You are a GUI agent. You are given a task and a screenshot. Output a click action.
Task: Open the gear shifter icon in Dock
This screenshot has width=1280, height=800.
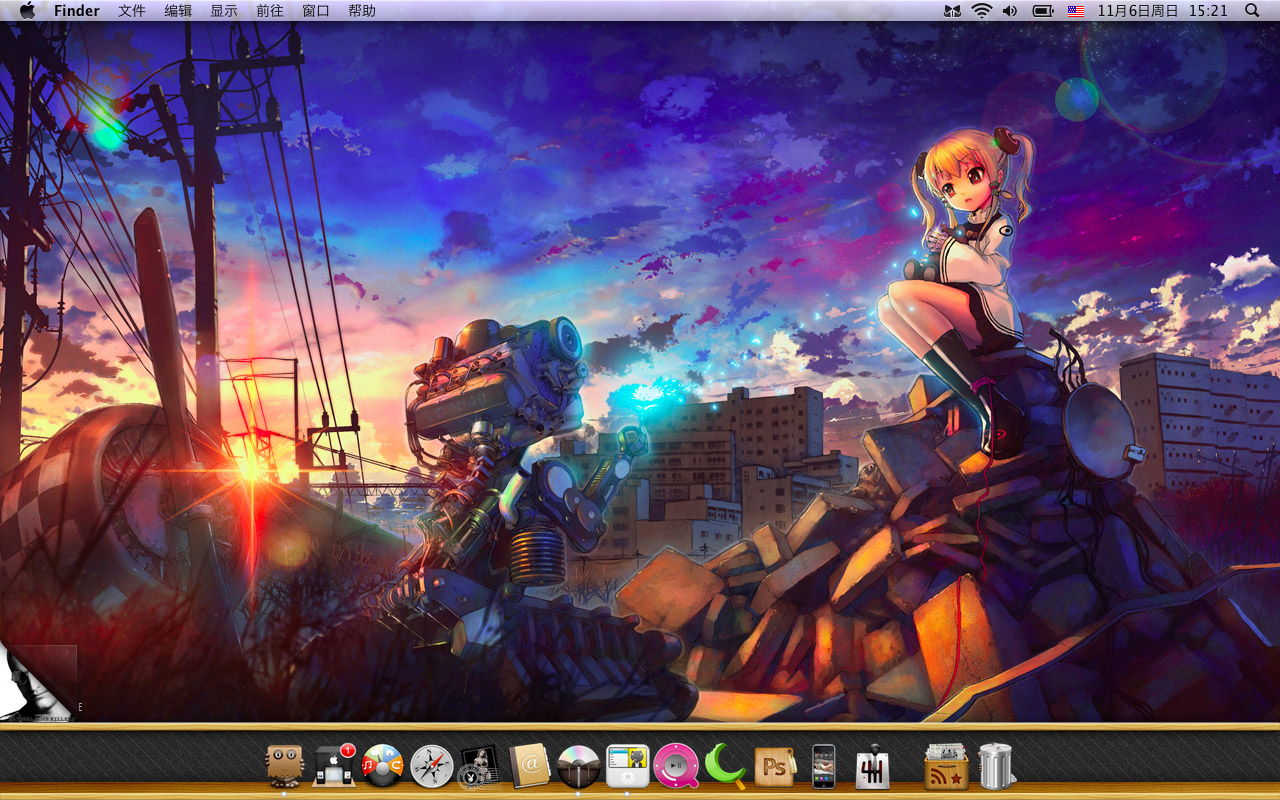click(x=872, y=766)
